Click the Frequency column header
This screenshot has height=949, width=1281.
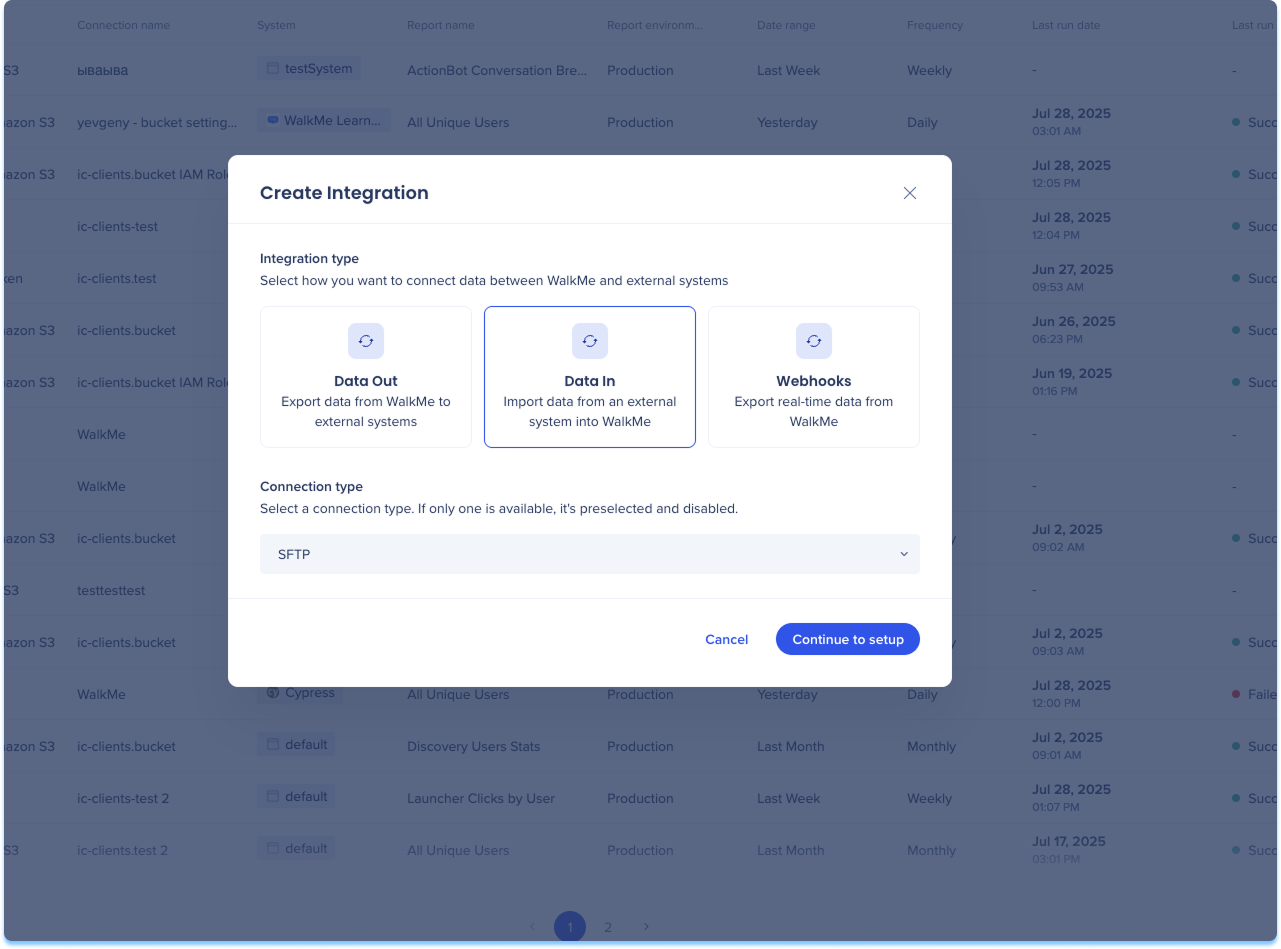[x=935, y=25]
